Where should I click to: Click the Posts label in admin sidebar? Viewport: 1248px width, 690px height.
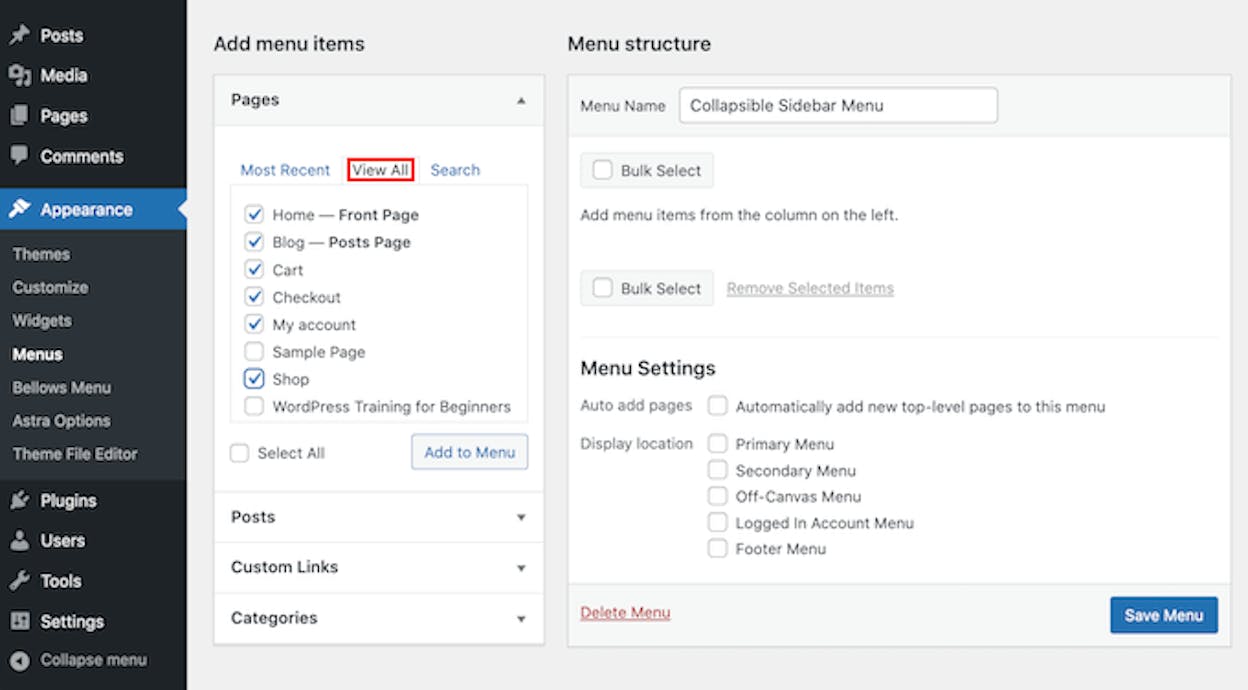coord(62,35)
